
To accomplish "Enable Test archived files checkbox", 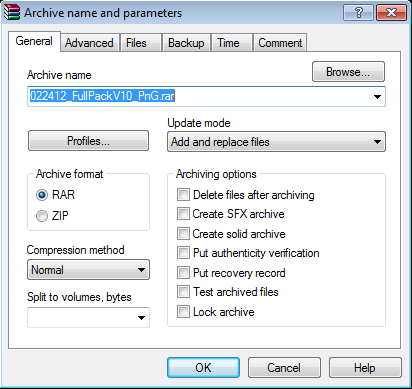I will (183, 292).
